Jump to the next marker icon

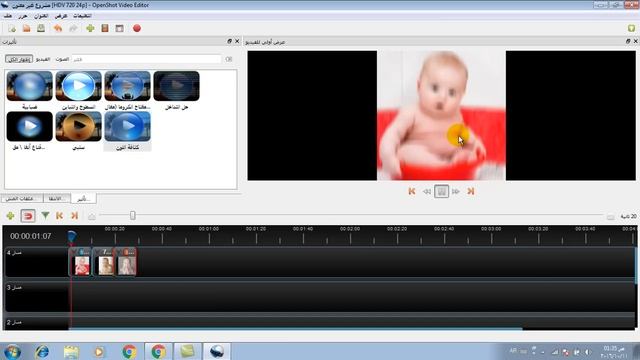(74, 216)
